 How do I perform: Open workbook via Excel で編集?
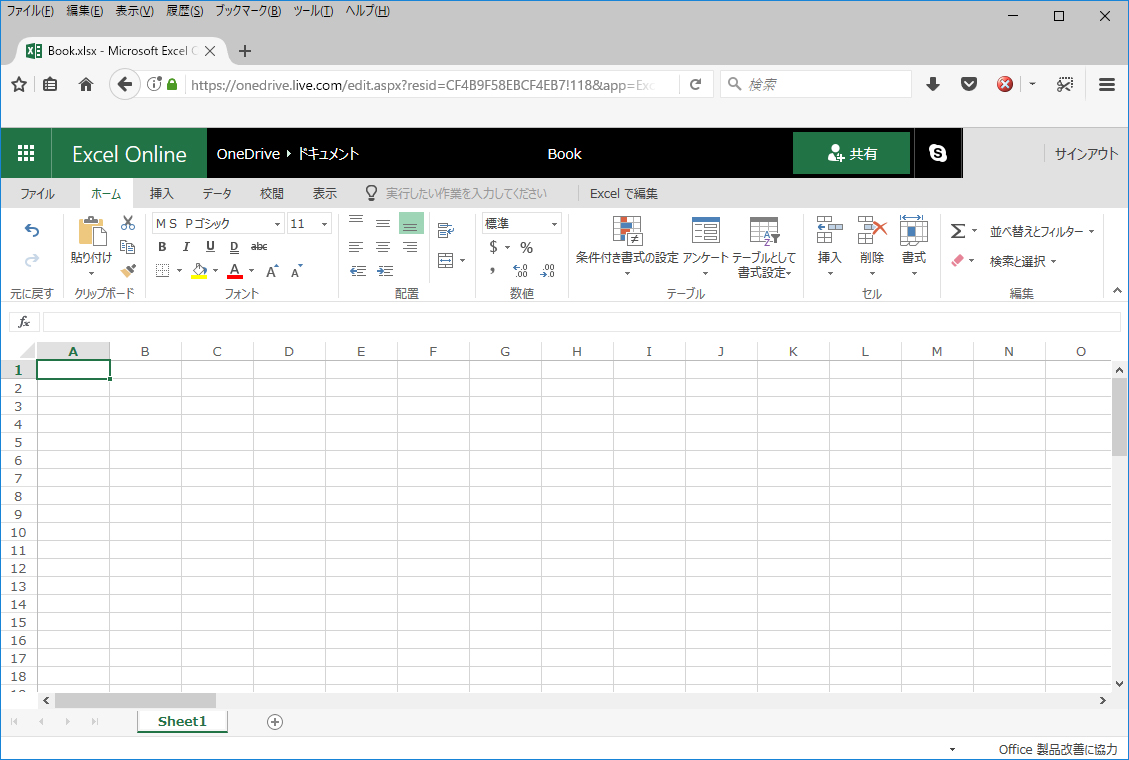point(624,194)
